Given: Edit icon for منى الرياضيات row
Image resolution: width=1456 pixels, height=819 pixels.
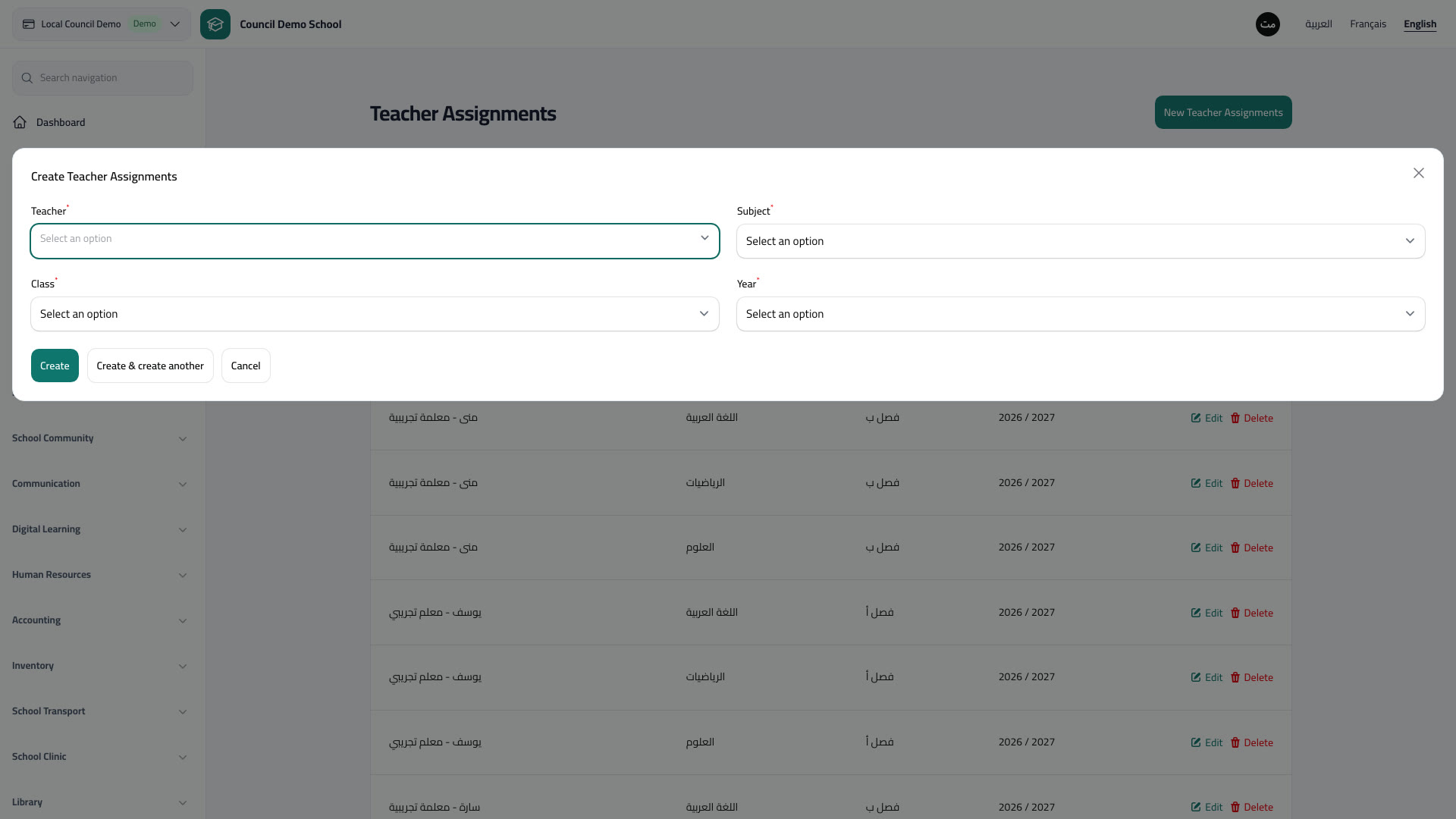Looking at the screenshot, I should (1196, 483).
